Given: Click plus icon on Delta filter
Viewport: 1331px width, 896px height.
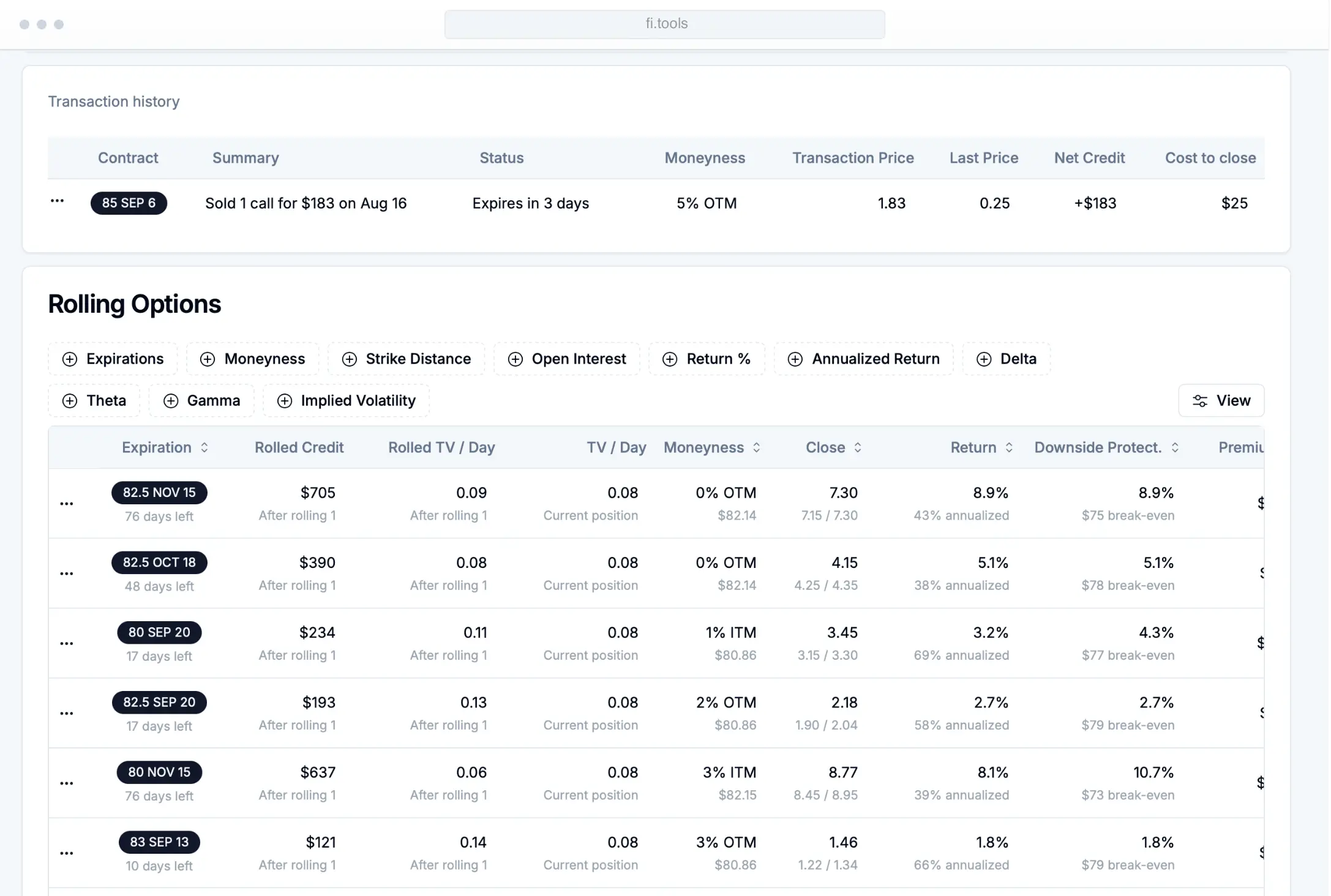Looking at the screenshot, I should pyautogui.click(x=983, y=359).
